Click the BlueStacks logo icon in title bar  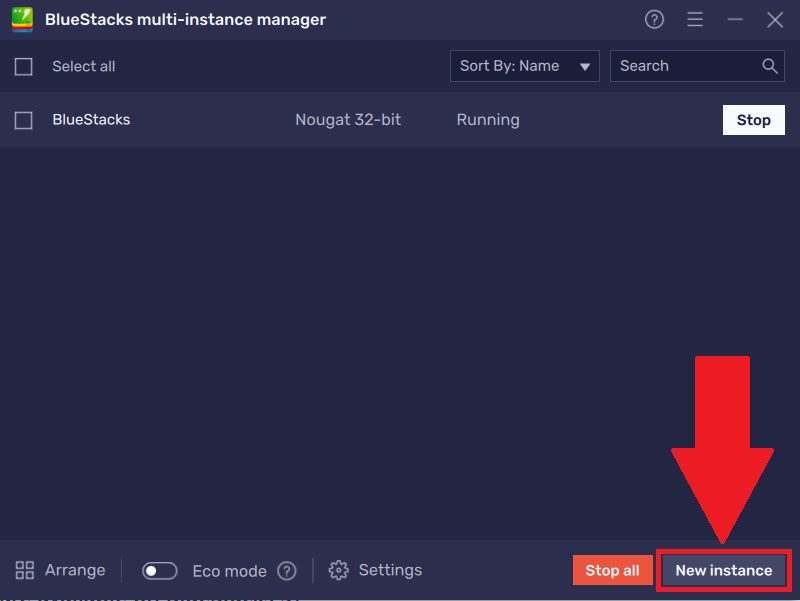pos(22,19)
